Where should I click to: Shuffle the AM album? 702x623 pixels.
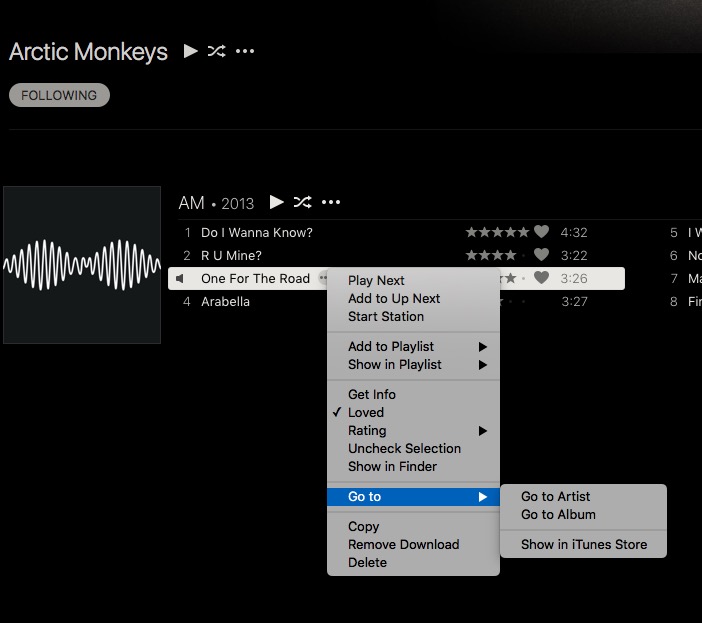pos(303,202)
